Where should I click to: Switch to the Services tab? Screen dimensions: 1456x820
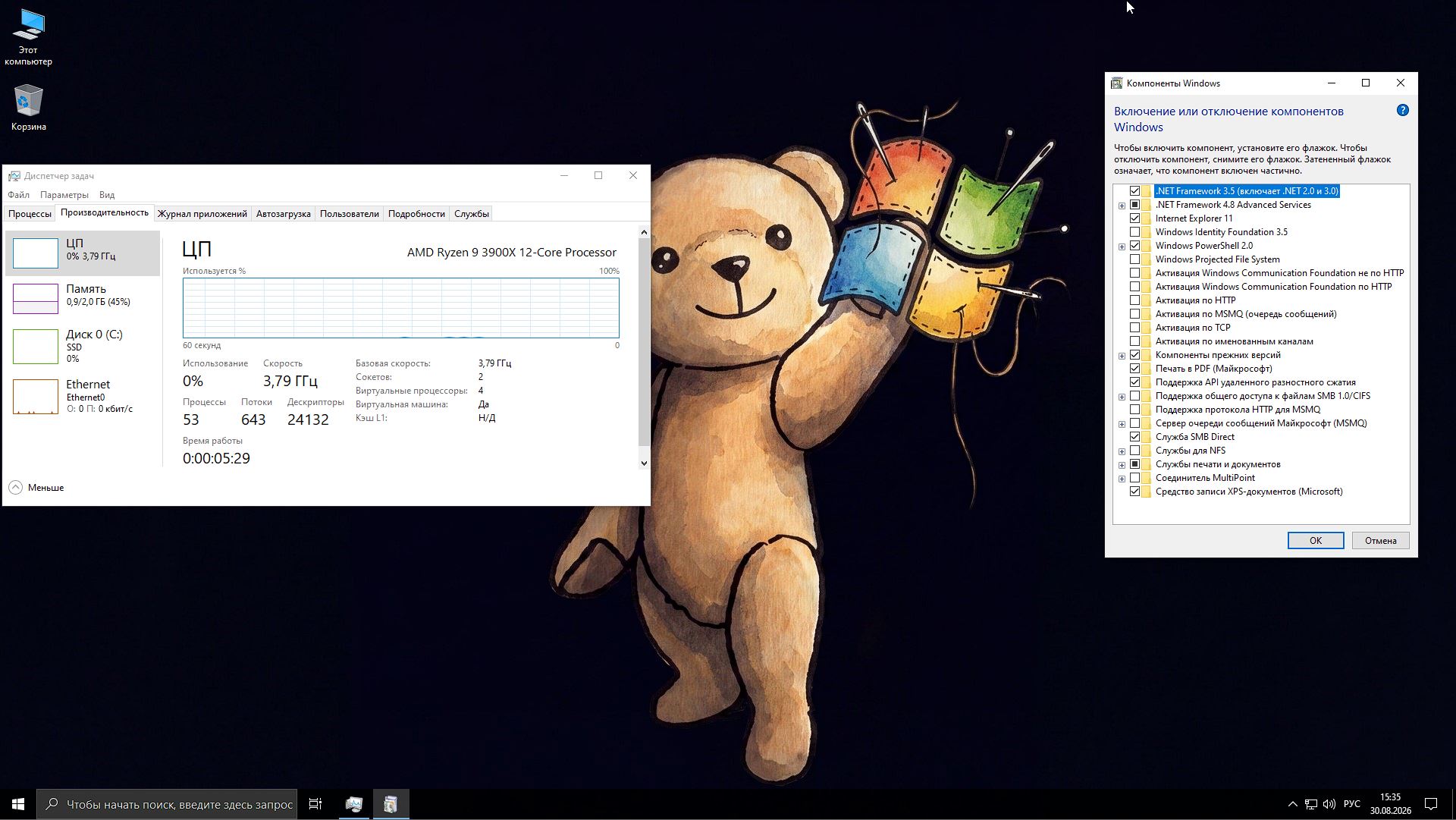click(x=472, y=214)
